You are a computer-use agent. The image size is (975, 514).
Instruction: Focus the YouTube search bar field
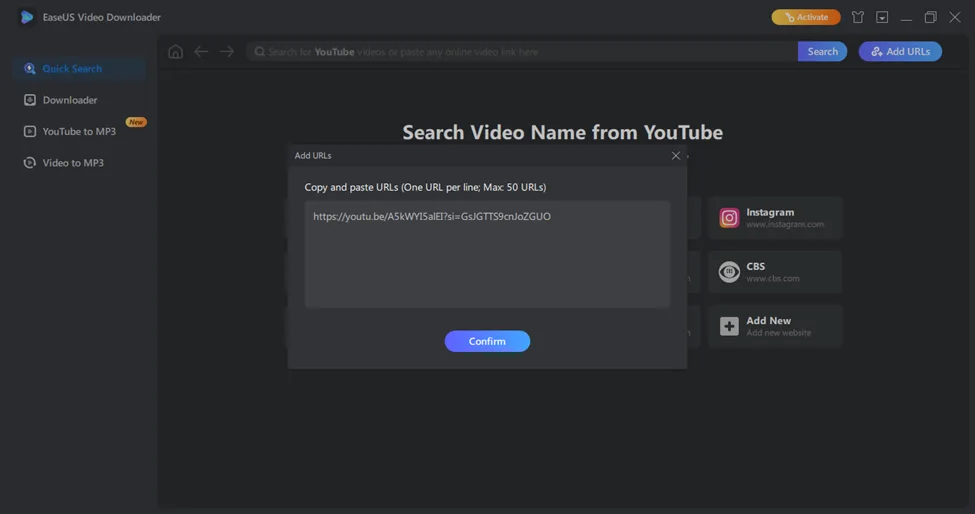[x=522, y=52]
